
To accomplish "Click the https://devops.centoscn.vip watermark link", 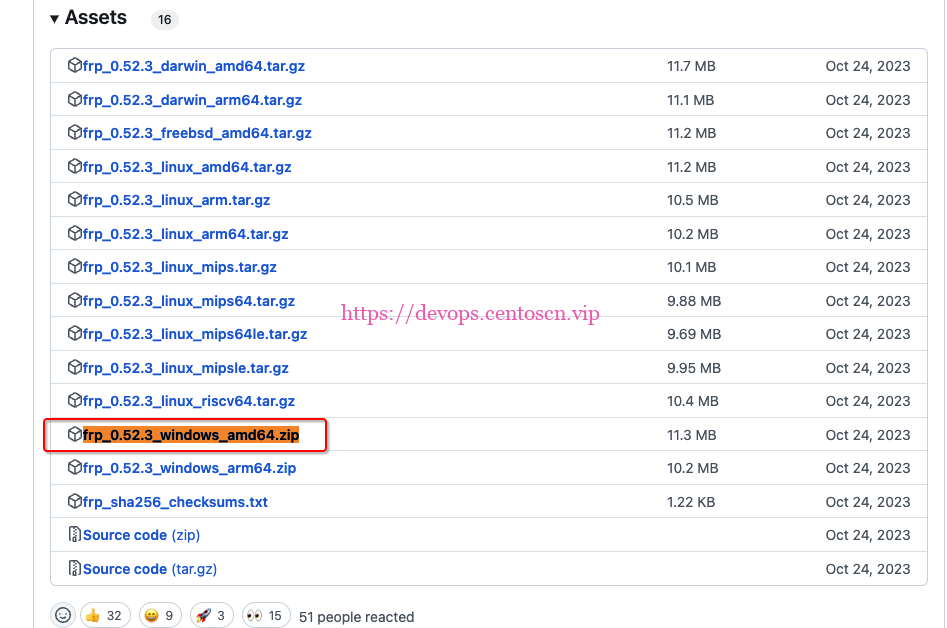I will pos(470,312).
